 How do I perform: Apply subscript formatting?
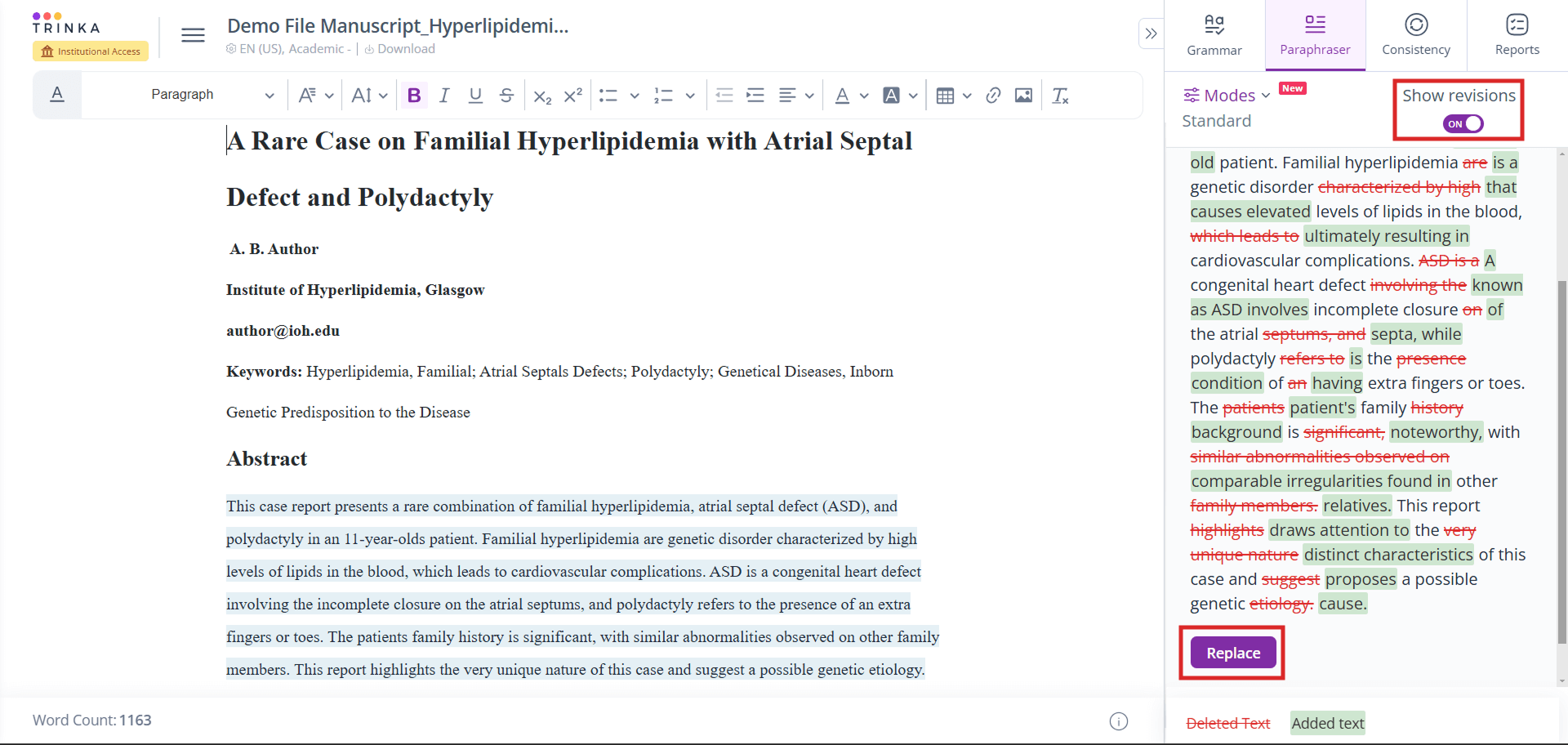coord(542,96)
